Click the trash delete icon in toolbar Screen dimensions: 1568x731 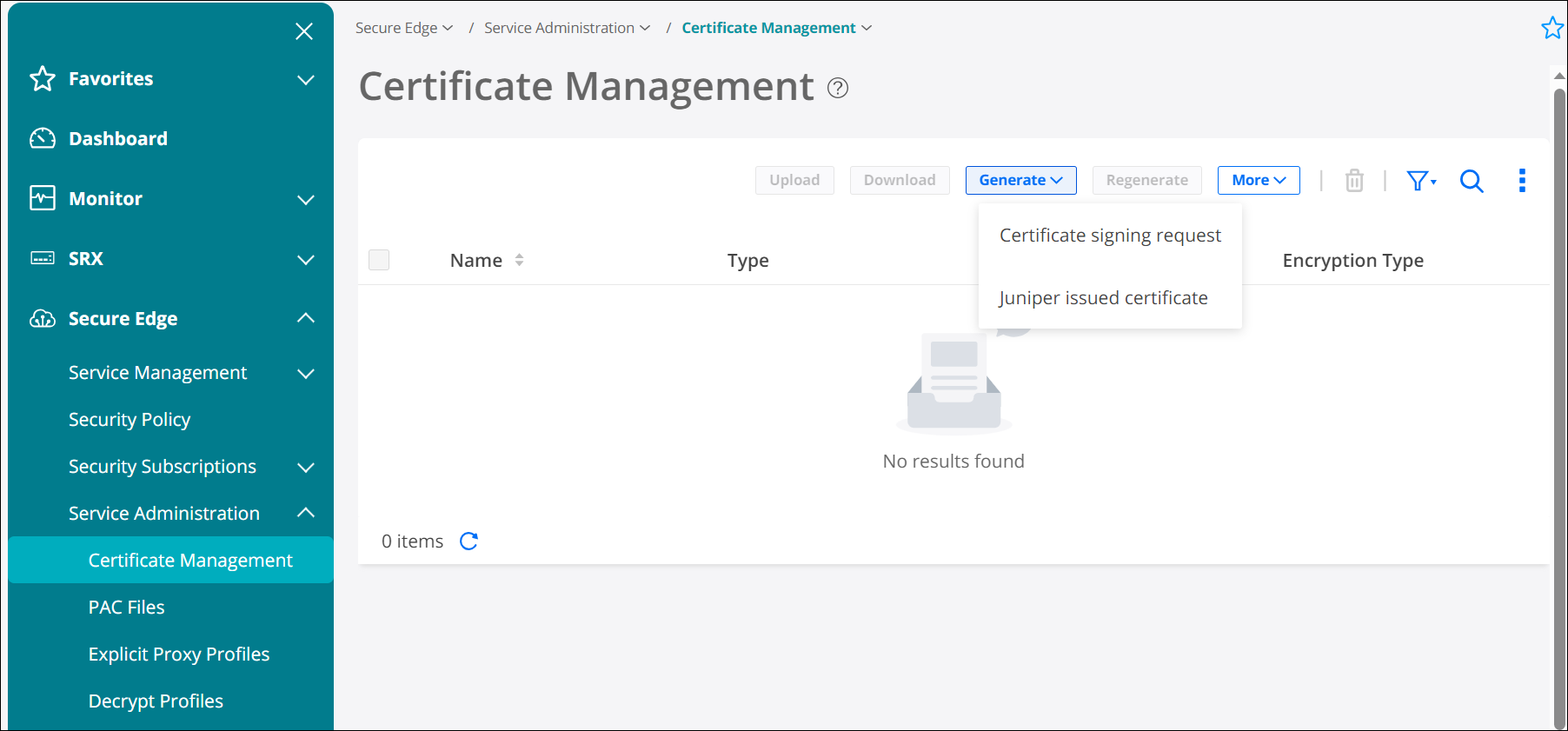click(x=1353, y=181)
